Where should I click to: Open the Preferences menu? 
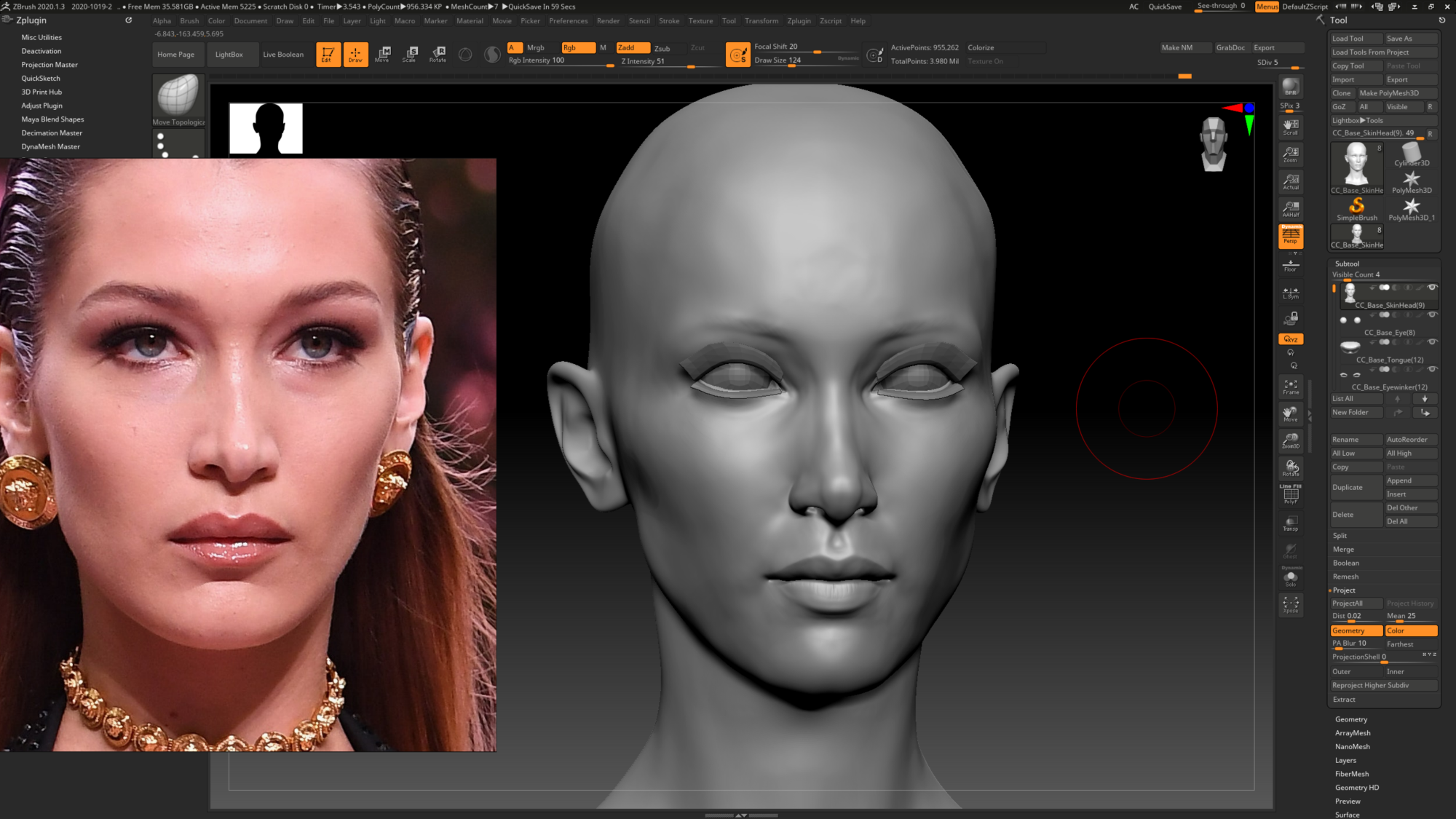pos(568,21)
